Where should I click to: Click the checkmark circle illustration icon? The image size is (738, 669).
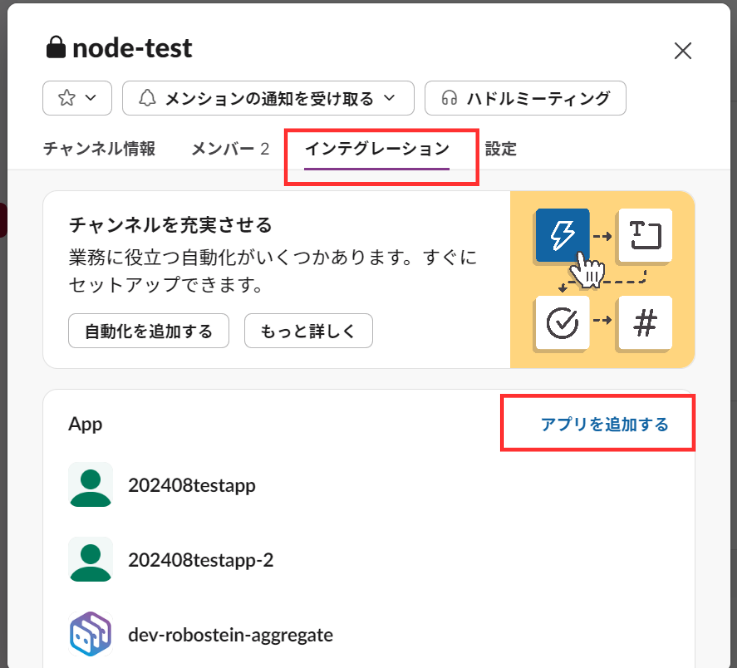pyautogui.click(x=562, y=323)
